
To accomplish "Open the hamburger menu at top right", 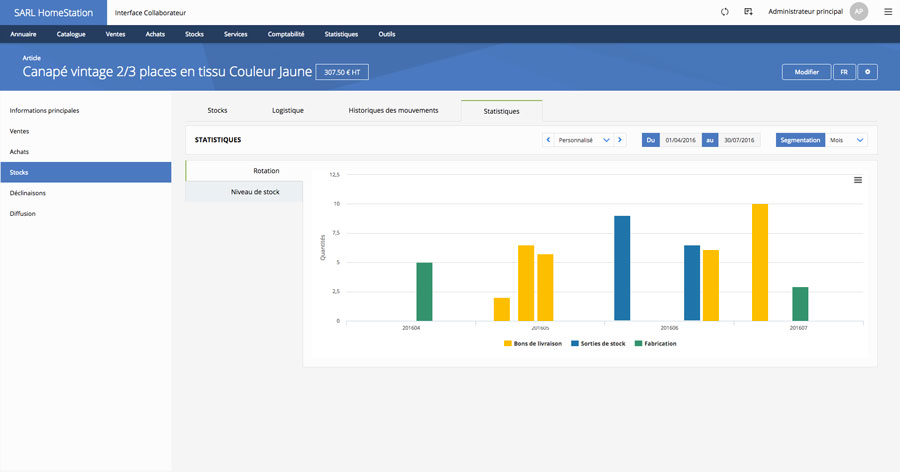I will point(888,11).
